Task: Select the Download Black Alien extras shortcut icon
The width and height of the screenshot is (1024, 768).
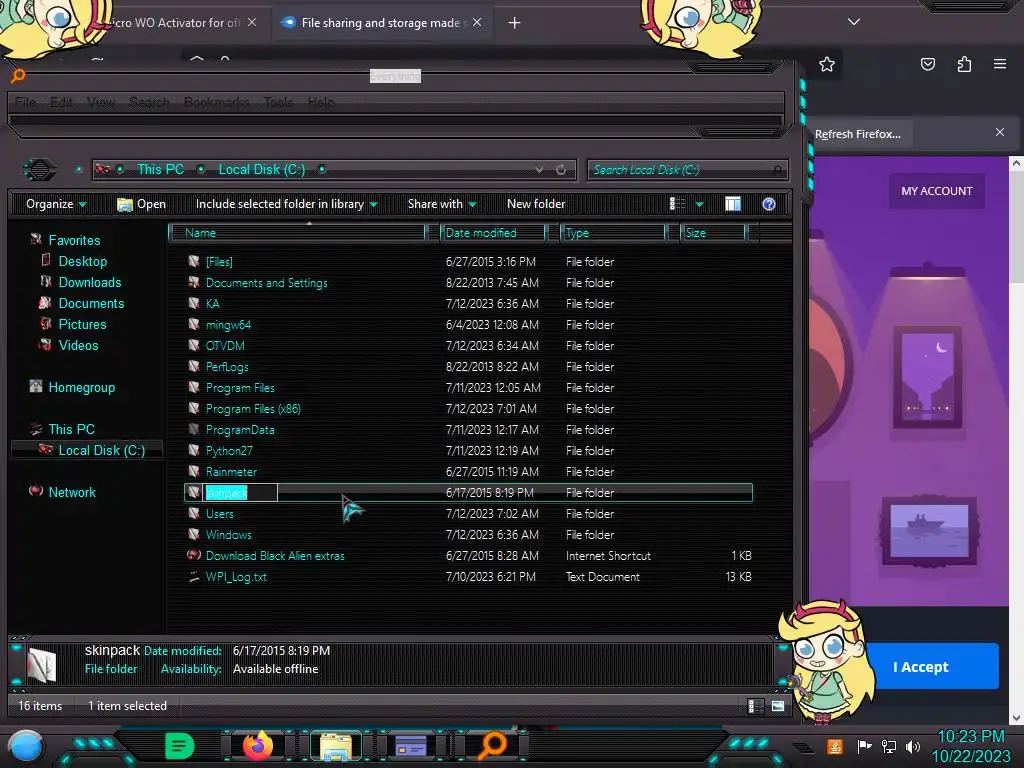Action: click(194, 556)
